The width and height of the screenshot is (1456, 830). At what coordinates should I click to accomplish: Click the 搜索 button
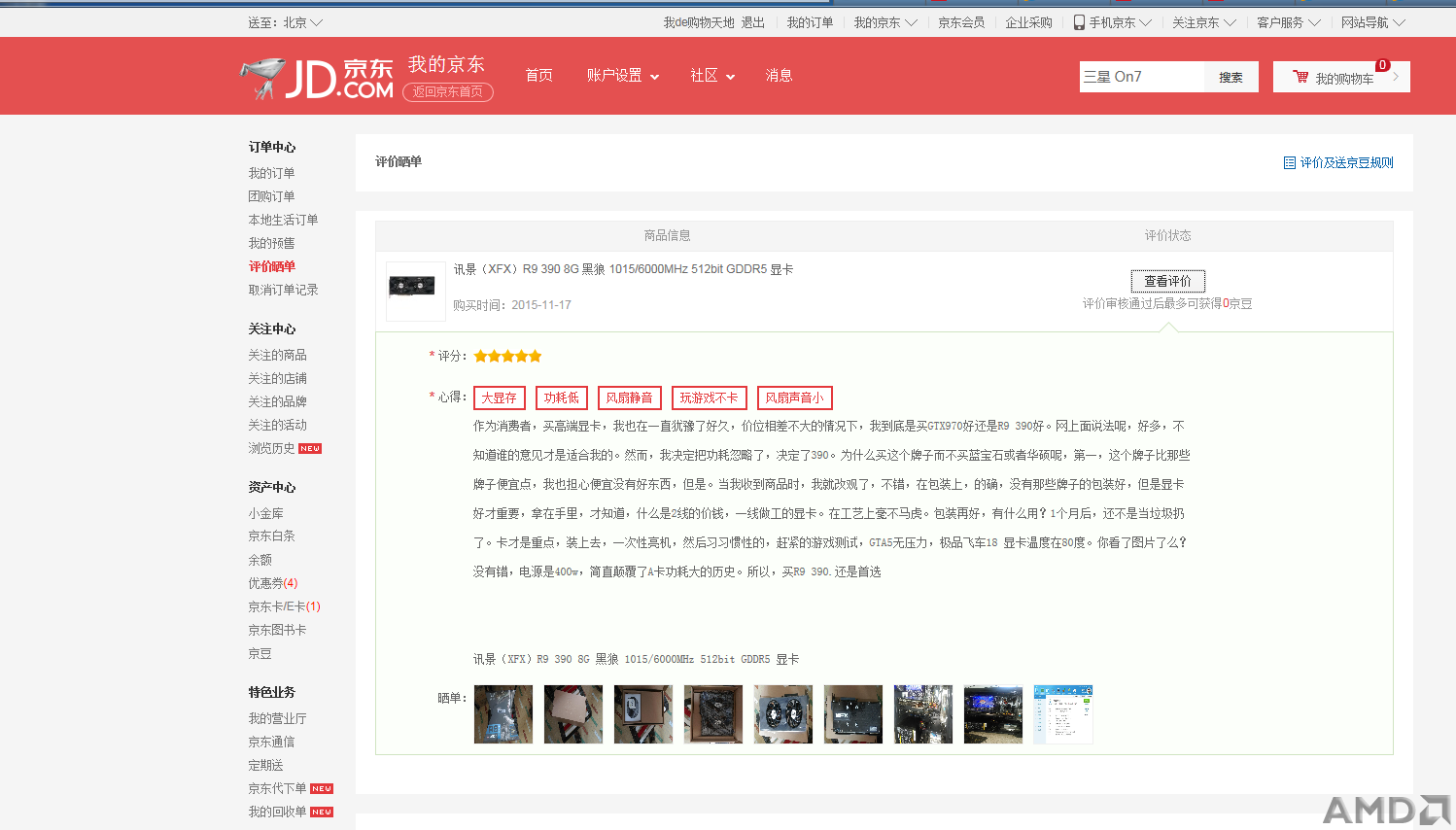tap(1231, 77)
